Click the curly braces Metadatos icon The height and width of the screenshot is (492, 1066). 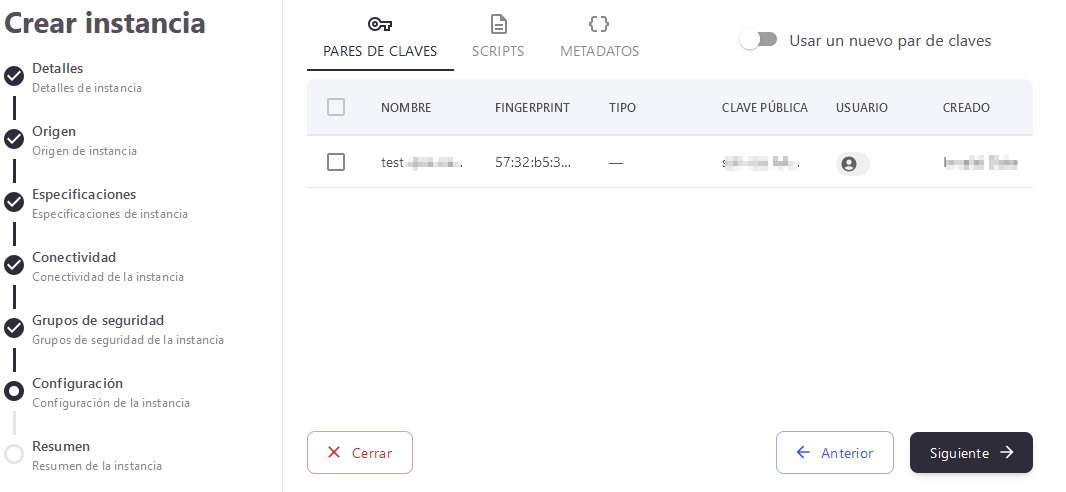(599, 24)
